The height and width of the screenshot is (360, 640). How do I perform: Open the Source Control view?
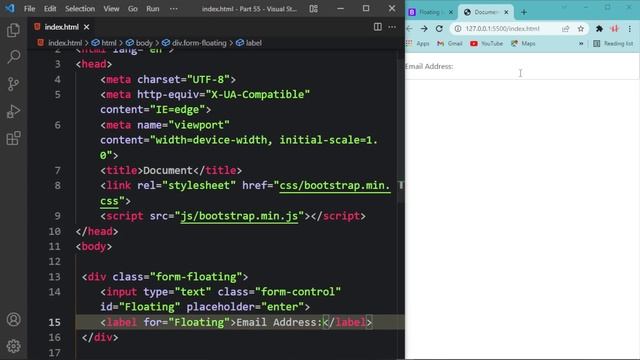point(13,84)
